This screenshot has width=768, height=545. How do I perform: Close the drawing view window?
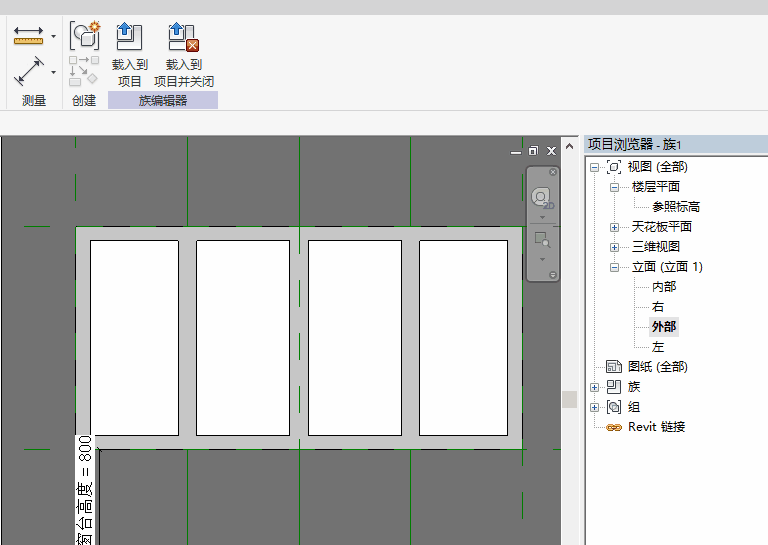click(x=552, y=151)
